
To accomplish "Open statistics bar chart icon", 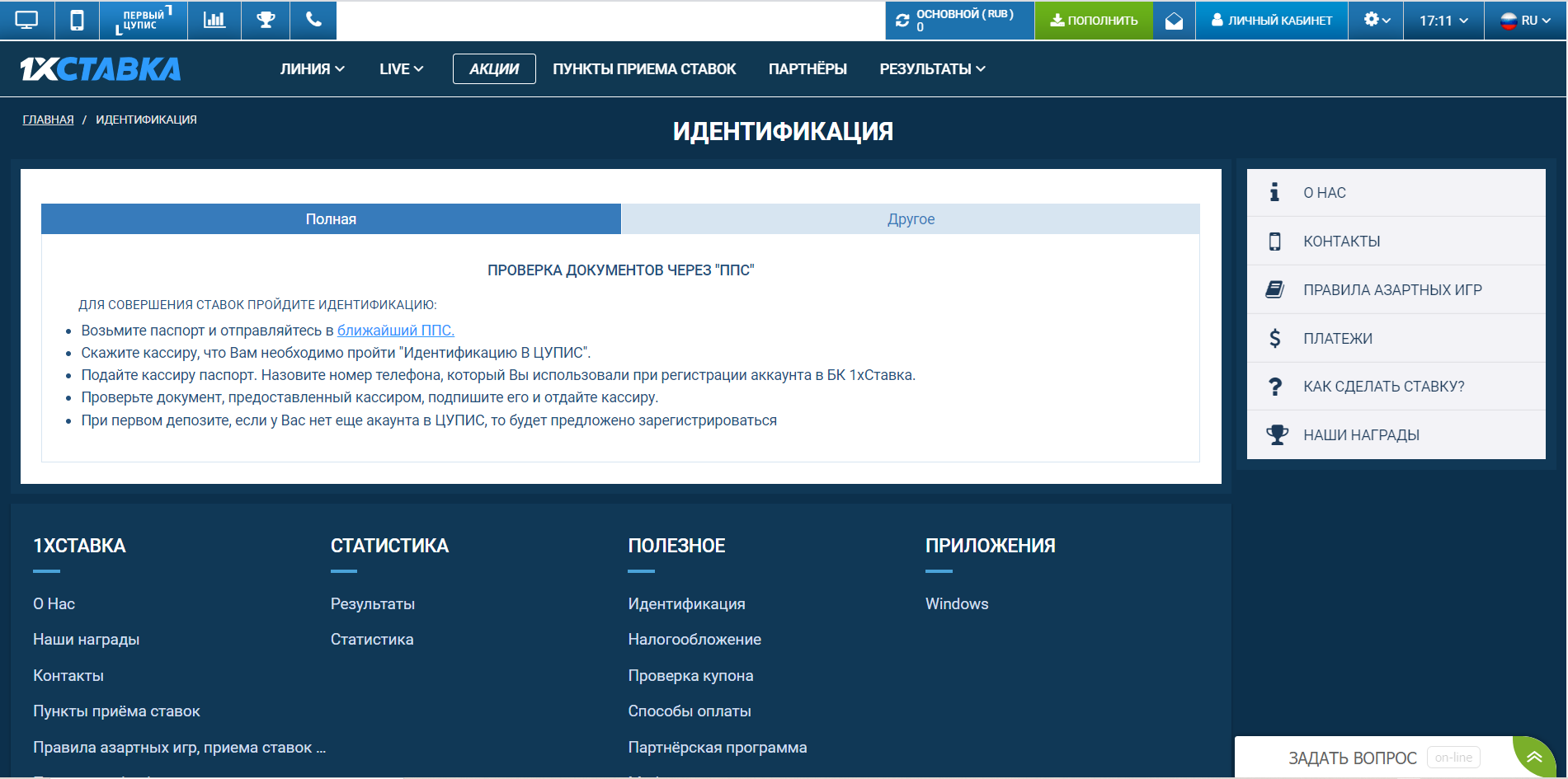I will 214,21.
